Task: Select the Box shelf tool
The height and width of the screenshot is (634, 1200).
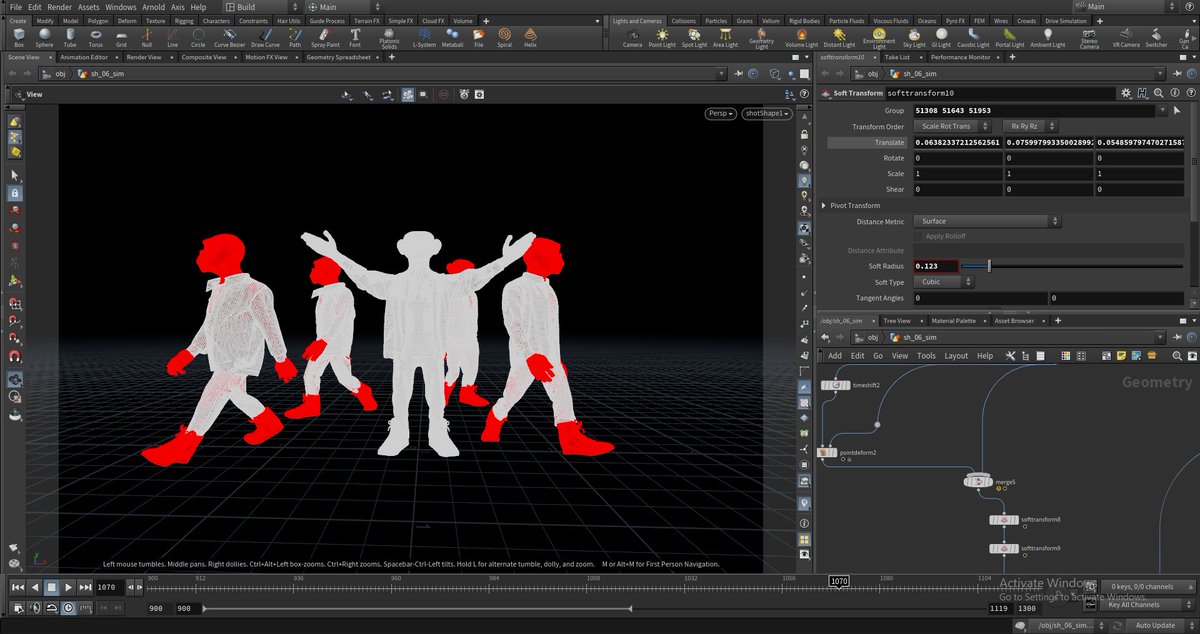Action: pyautogui.click(x=19, y=38)
